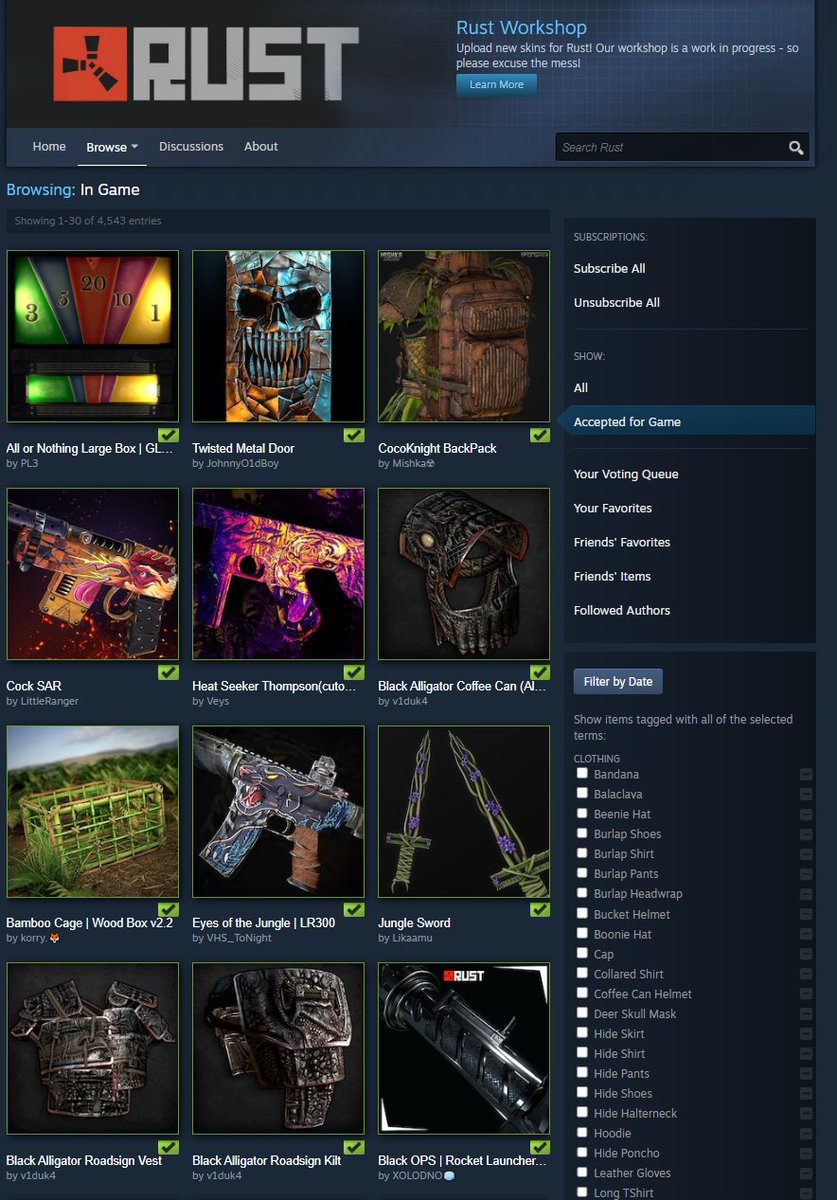Click author name VHS_ToNight
837x1200 pixels.
coord(240,938)
